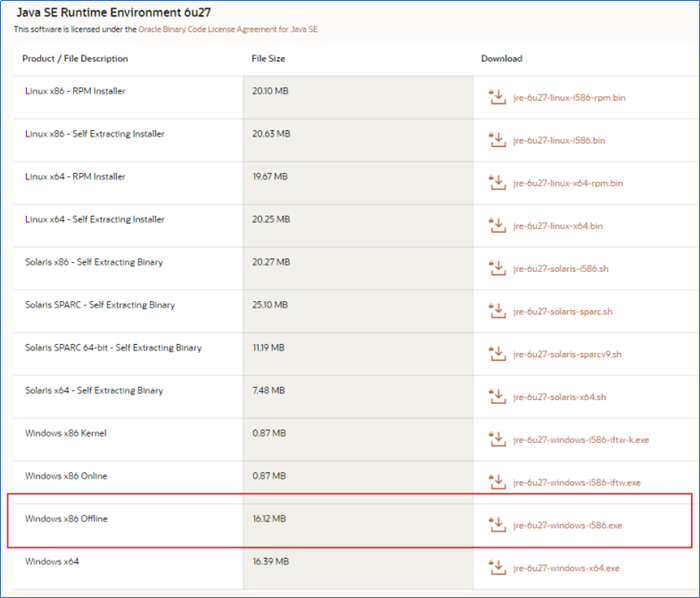Click download icon for jre-6u27-windows-i586.exe
700x598 pixels.
(497, 525)
